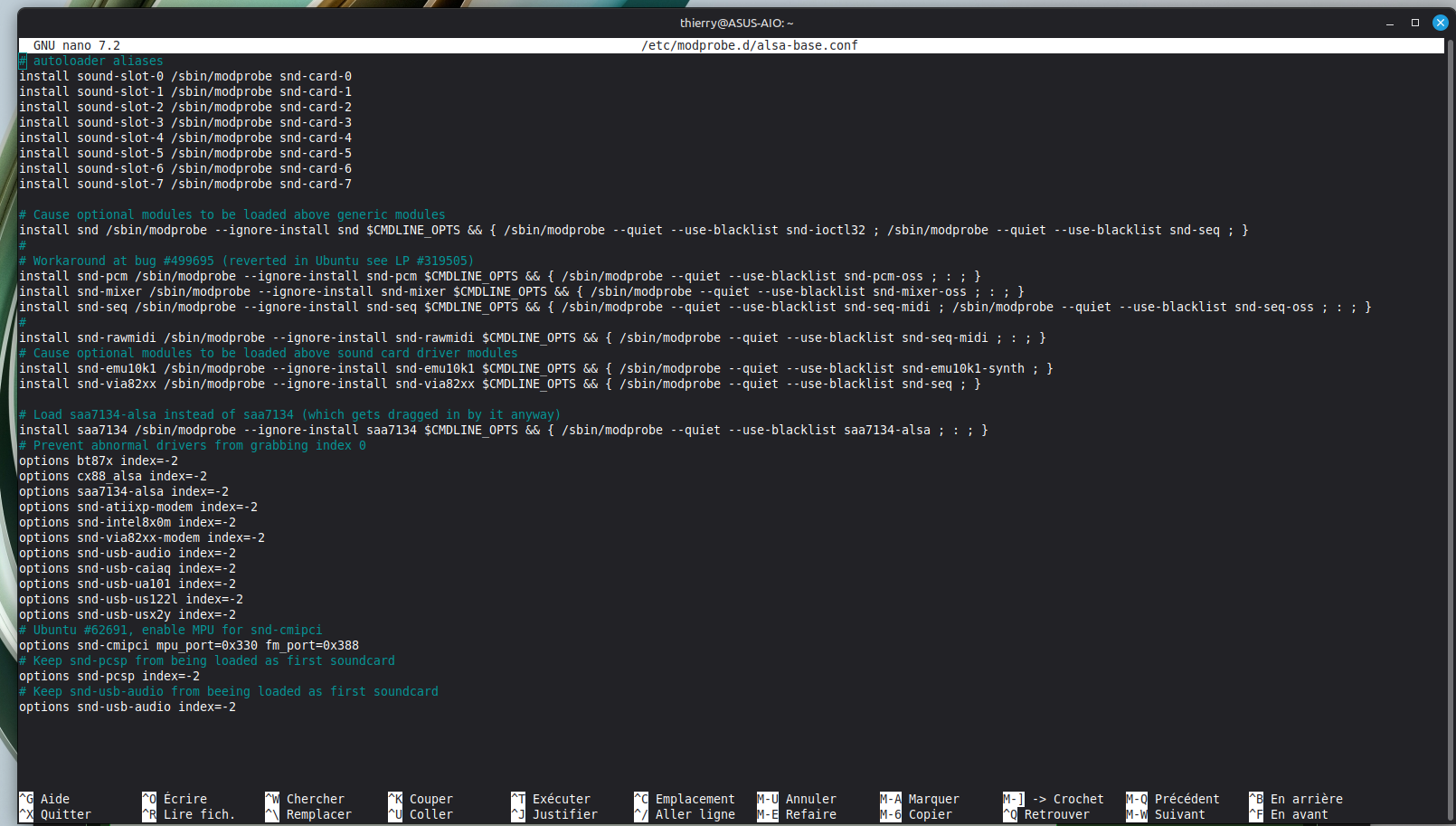Place cursor on snd-cmipci mpu_port options line
Screen dimensions: 1456x826
pos(188,645)
